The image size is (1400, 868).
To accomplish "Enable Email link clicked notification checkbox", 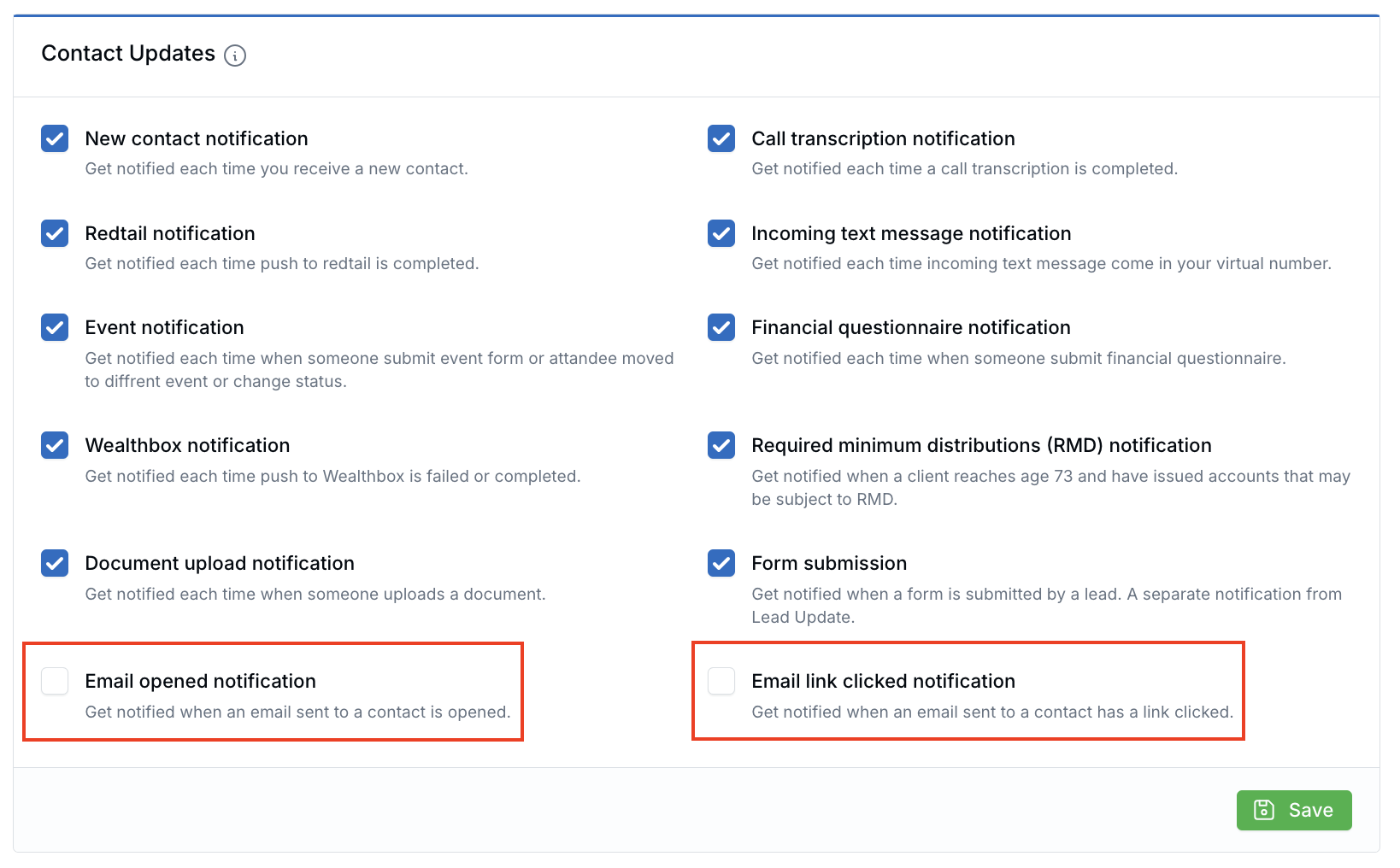I will point(721,681).
